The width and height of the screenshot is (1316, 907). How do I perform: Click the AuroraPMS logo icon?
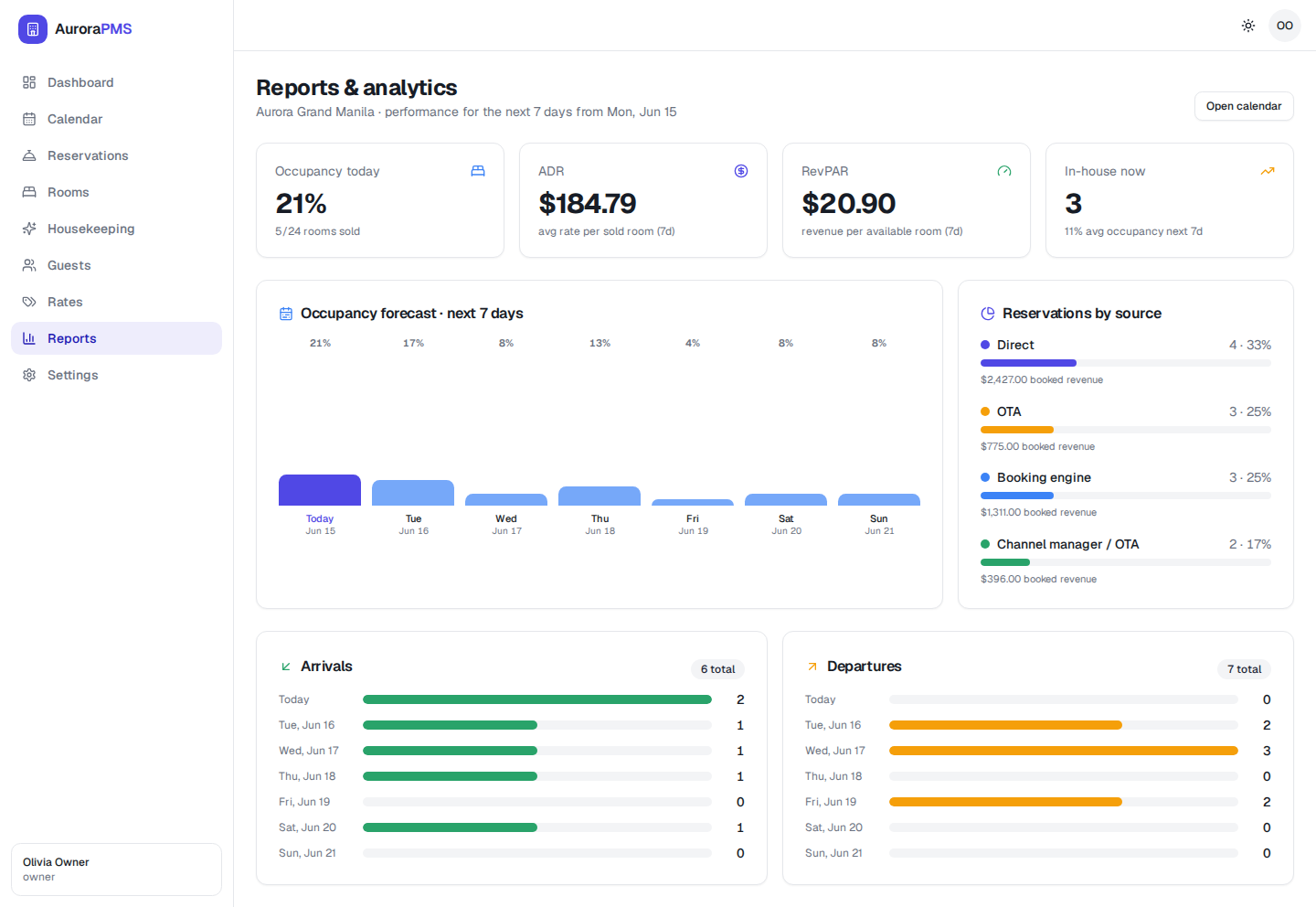(33, 29)
